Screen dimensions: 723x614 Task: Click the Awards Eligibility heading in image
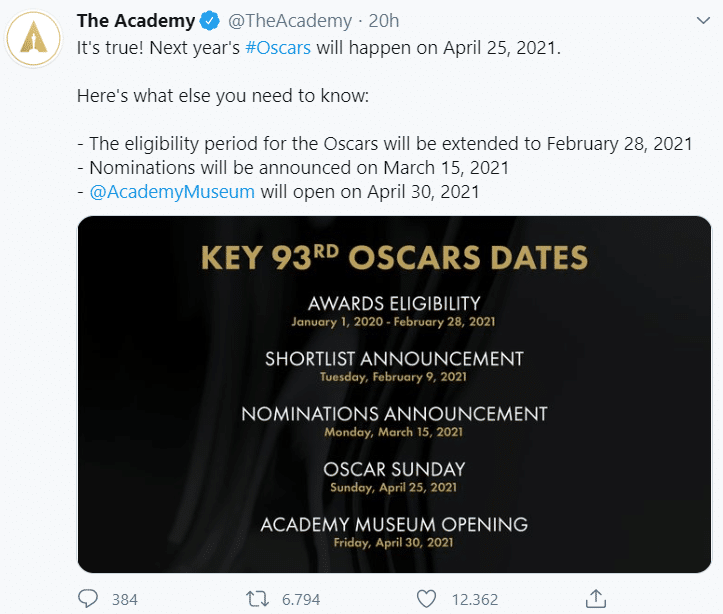tap(394, 304)
